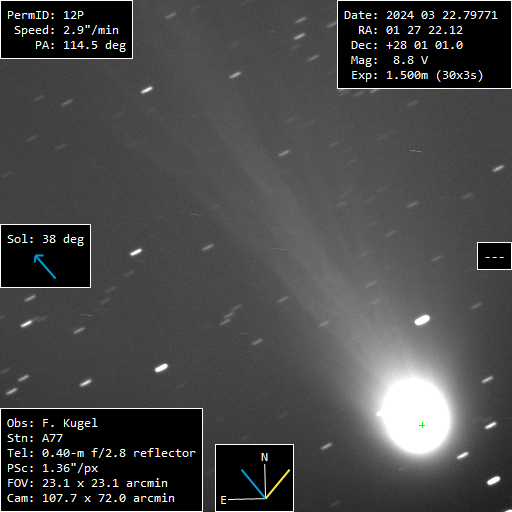Click the Exp: 1.500m (30x3s) text
This screenshot has height=512, width=512.
[x=417, y=75]
